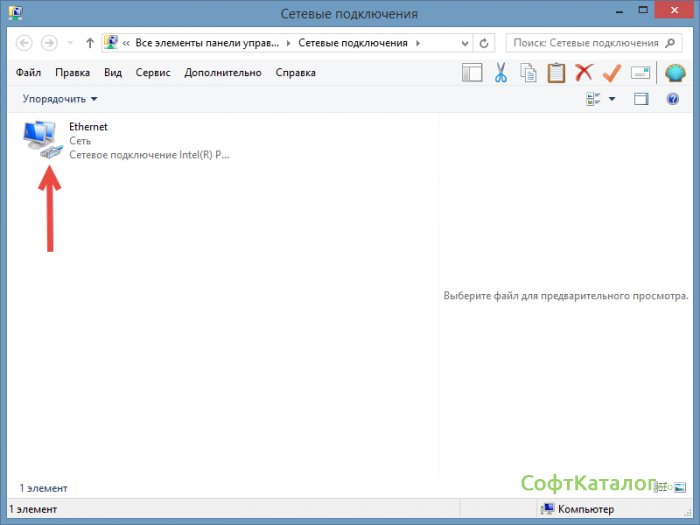The image size is (700, 525).
Task: Click the red X Delete icon
Action: [584, 73]
